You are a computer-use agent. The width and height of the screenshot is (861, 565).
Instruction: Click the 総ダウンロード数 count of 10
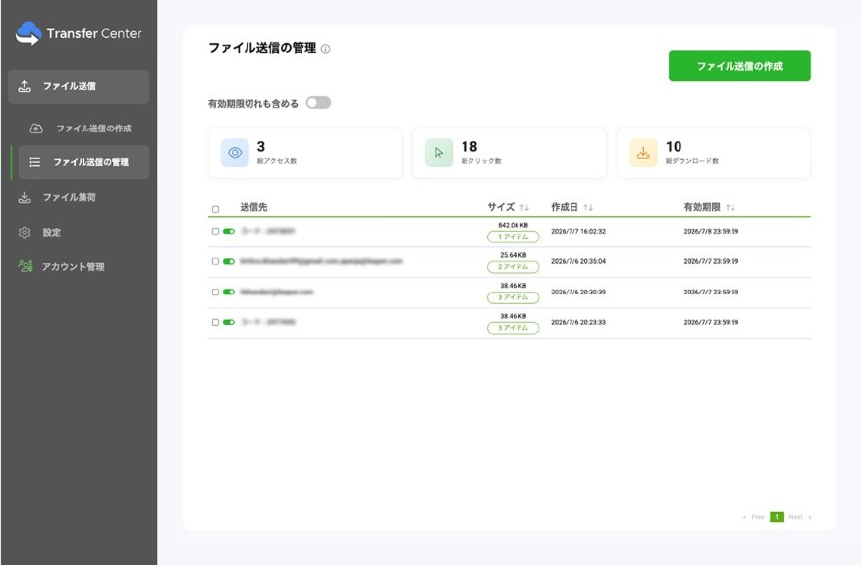pos(674,147)
